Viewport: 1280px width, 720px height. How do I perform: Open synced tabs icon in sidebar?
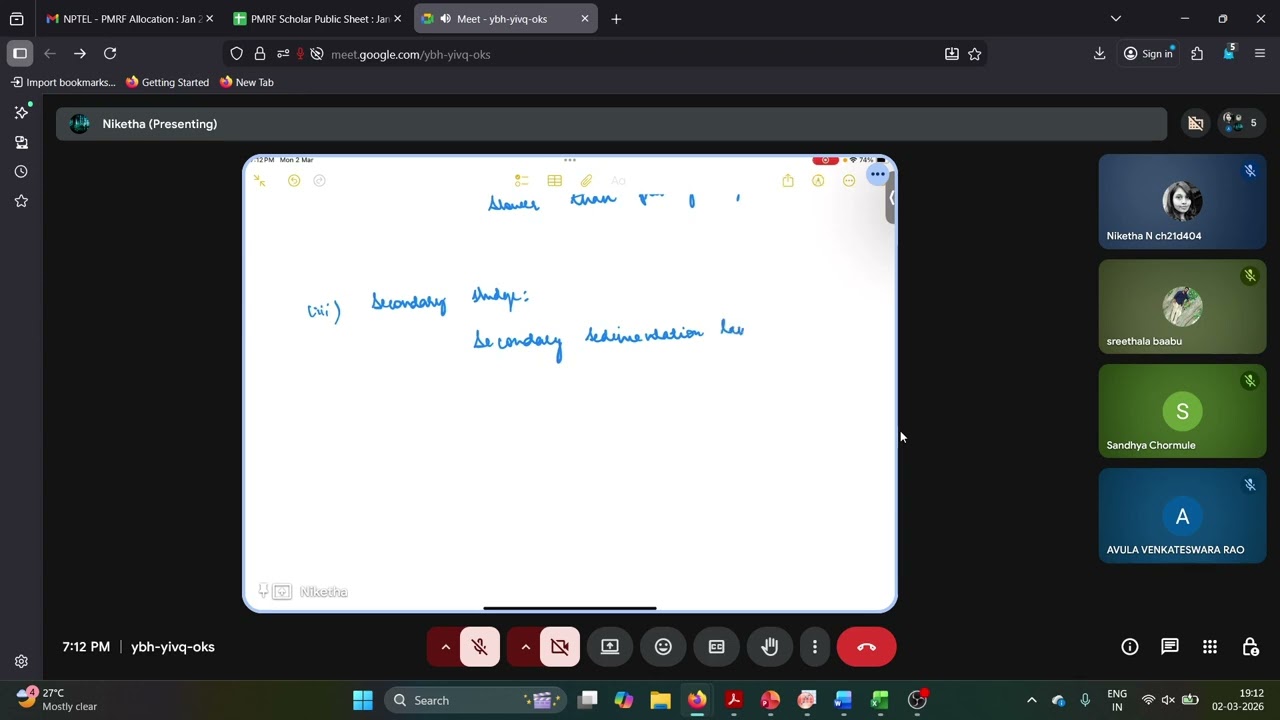click(x=21, y=142)
